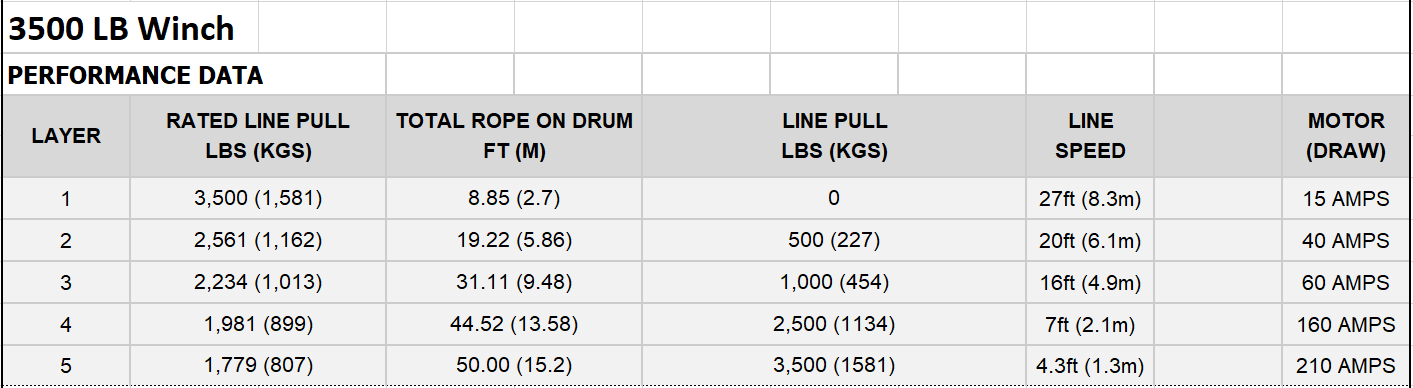Select the layer 5 number cell

pyautogui.click(x=66, y=365)
